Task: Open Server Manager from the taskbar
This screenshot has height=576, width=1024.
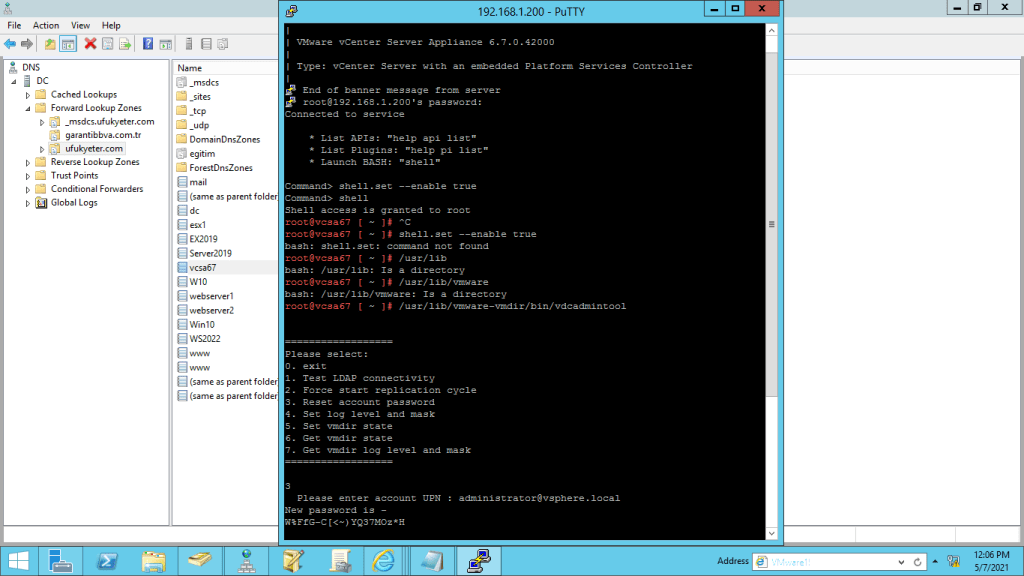Action: click(60, 562)
